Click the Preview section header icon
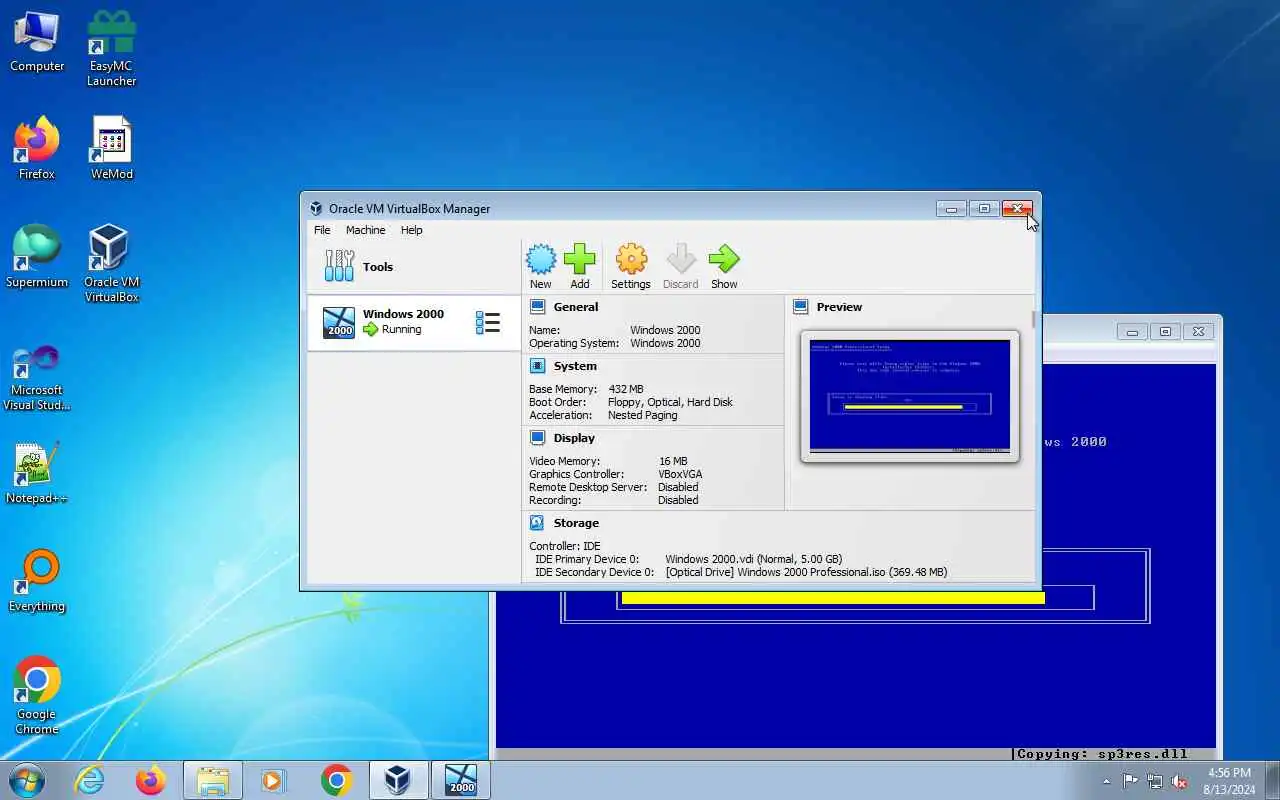 pyautogui.click(x=801, y=307)
